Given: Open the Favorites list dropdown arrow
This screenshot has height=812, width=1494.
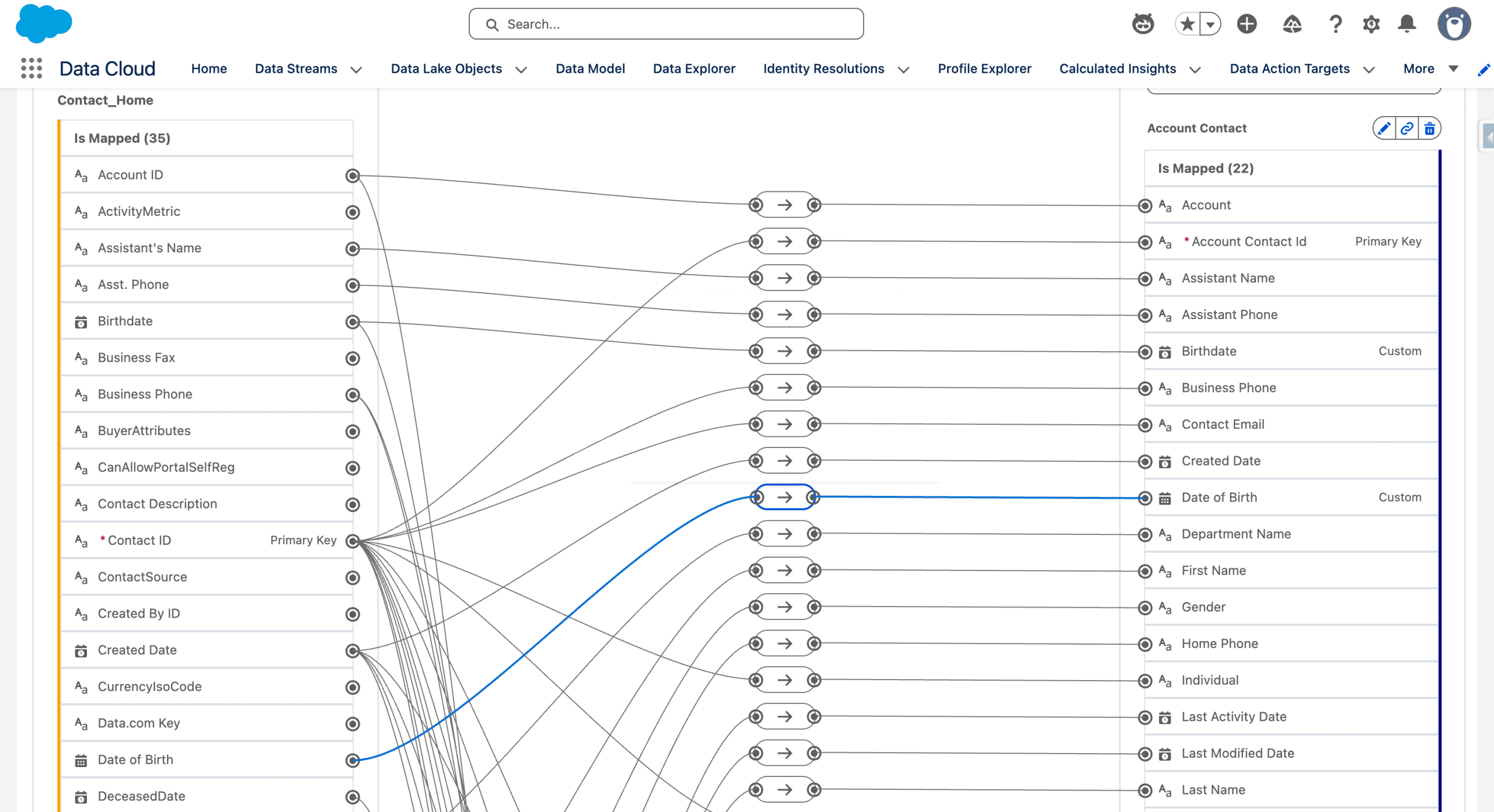Looking at the screenshot, I should [1210, 24].
